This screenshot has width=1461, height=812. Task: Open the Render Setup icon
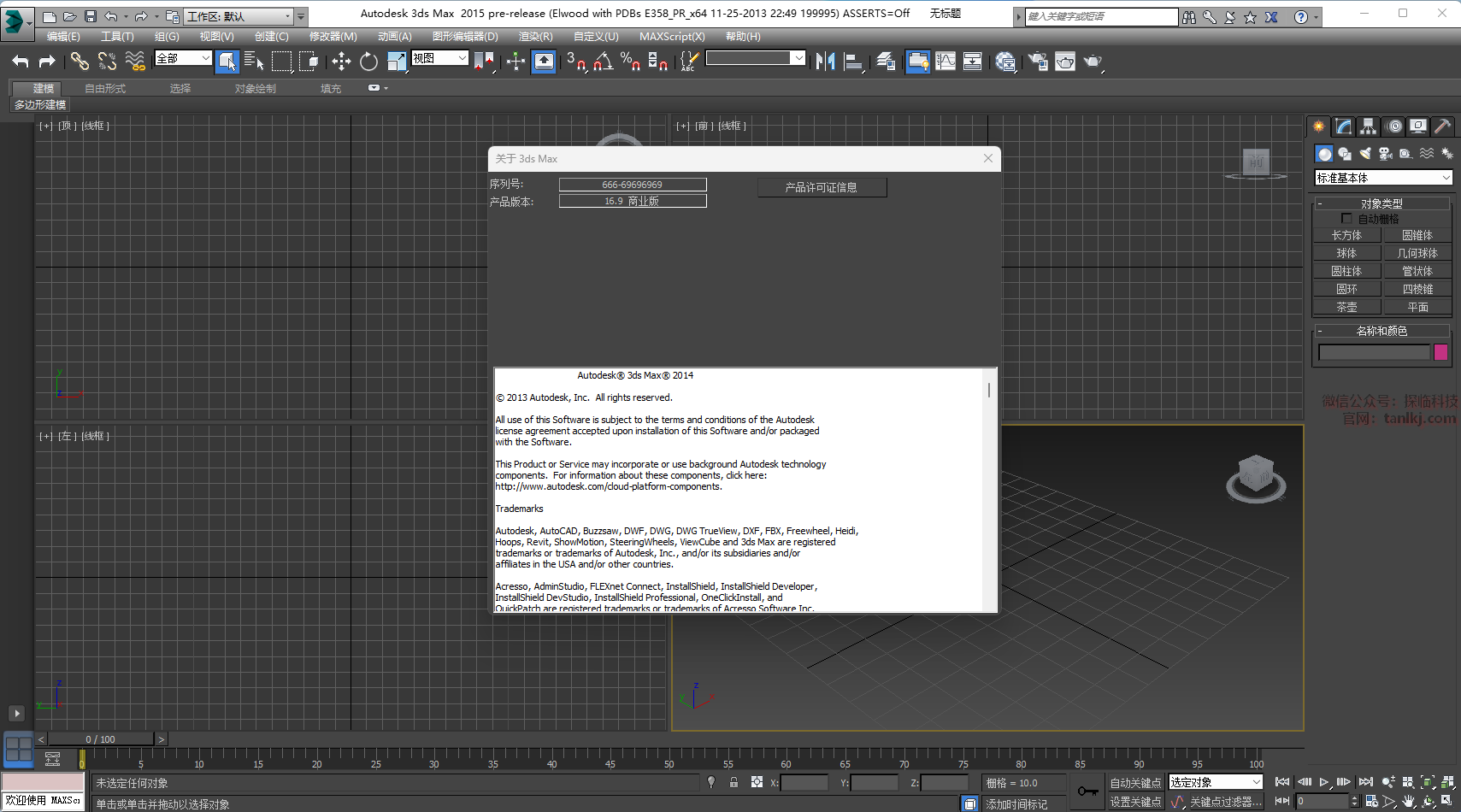tap(1038, 61)
